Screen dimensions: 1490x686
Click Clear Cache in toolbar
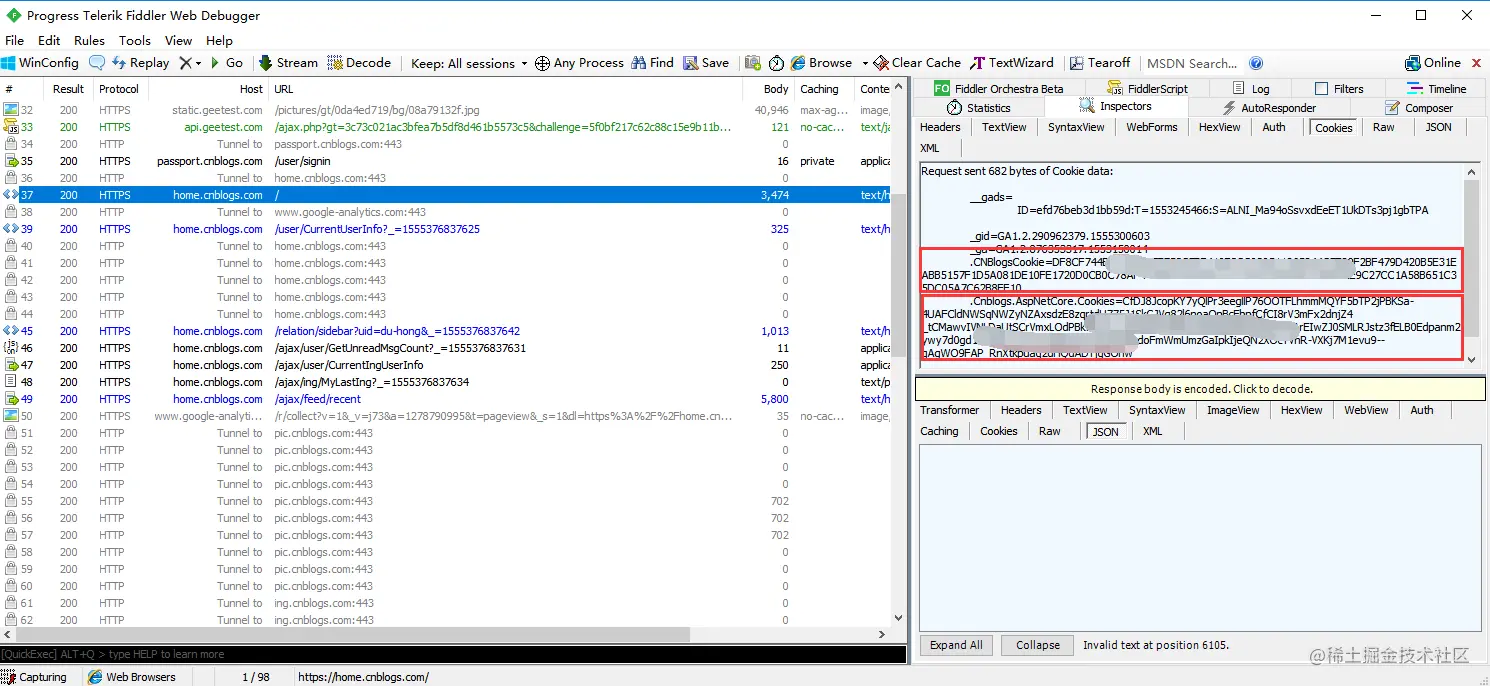(x=917, y=63)
